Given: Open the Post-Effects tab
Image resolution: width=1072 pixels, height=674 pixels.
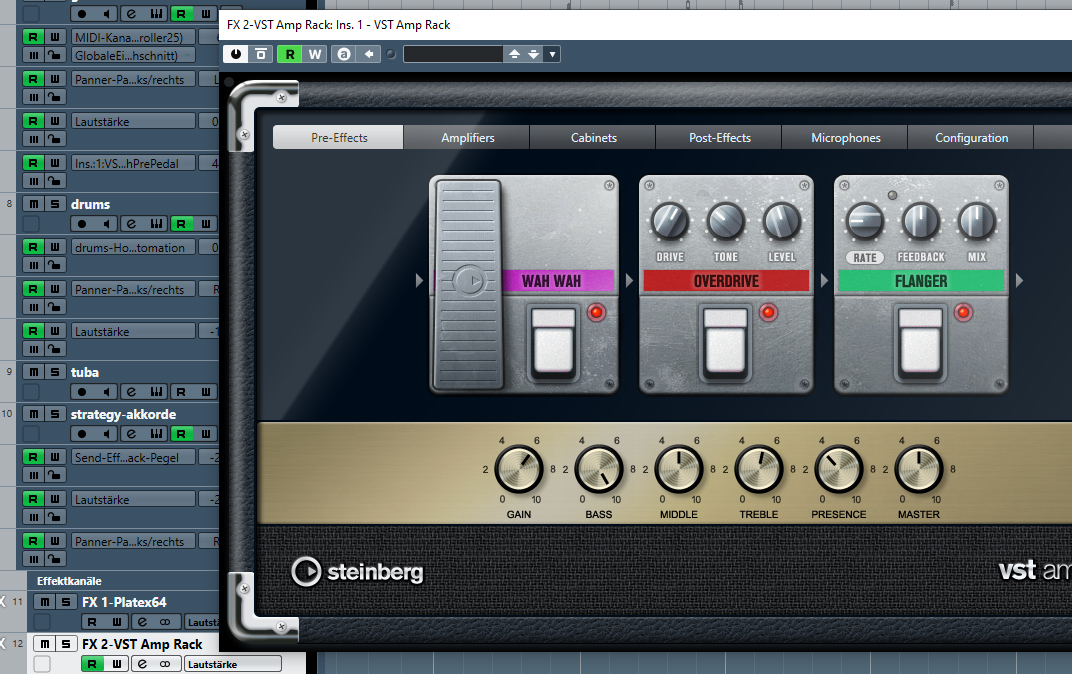Looking at the screenshot, I should (x=719, y=137).
